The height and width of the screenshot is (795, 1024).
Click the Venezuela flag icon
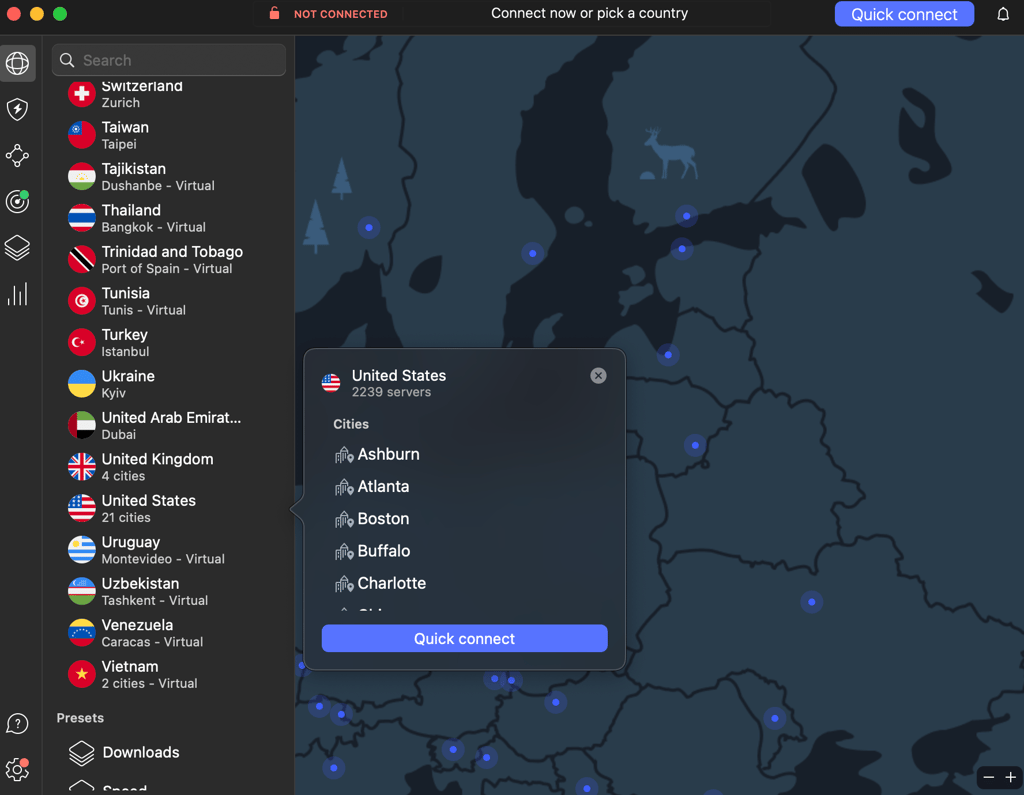tap(82, 632)
